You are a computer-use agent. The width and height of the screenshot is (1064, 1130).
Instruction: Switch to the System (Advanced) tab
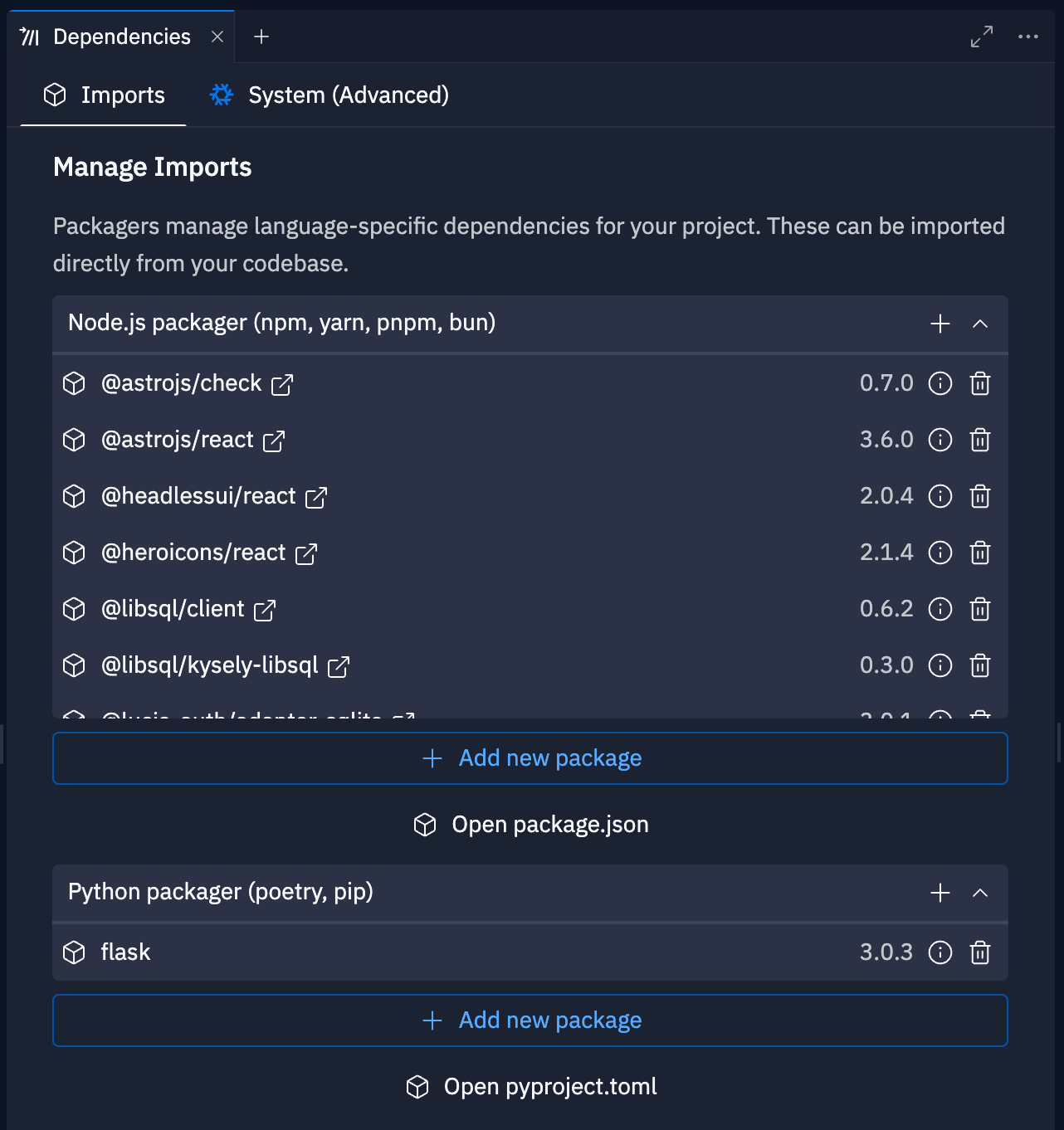(x=329, y=95)
